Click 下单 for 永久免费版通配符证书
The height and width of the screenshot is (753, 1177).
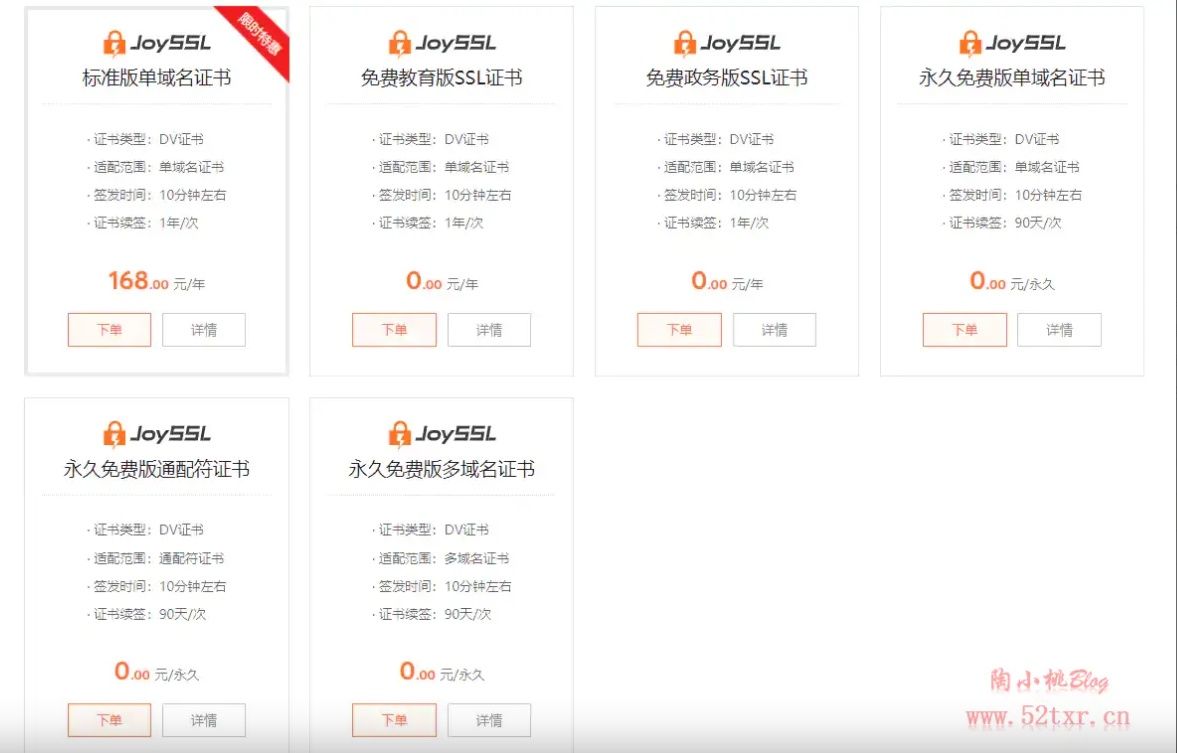[110, 720]
